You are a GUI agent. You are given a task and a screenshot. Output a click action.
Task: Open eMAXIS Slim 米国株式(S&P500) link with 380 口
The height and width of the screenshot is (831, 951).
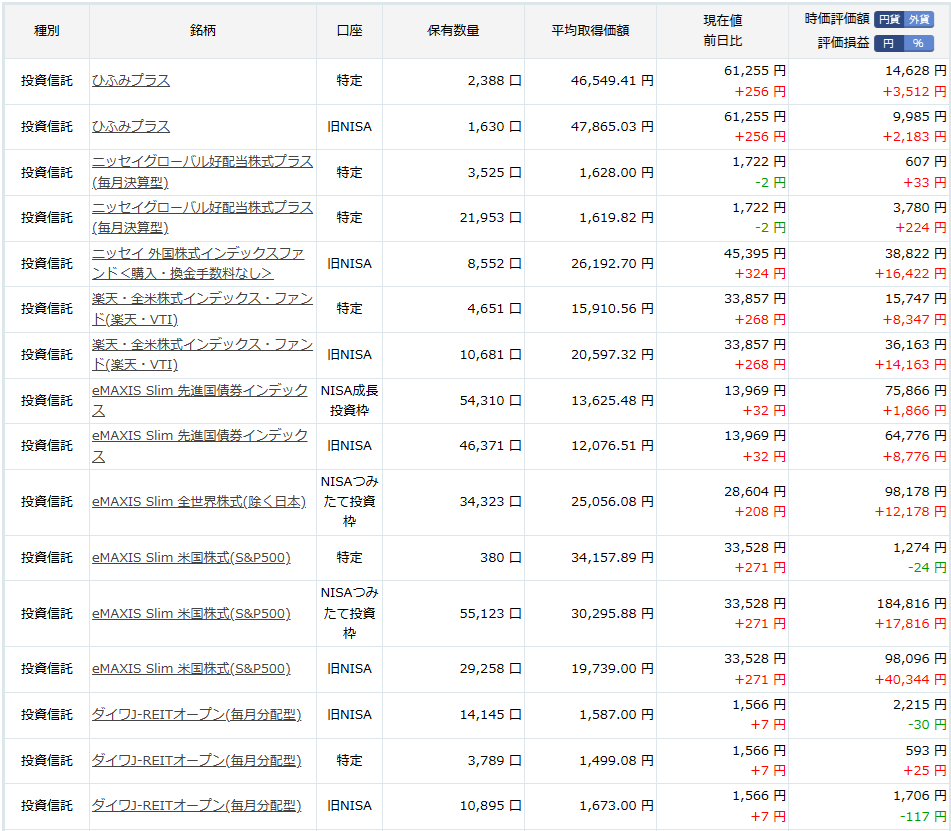pyautogui.click(x=191, y=558)
